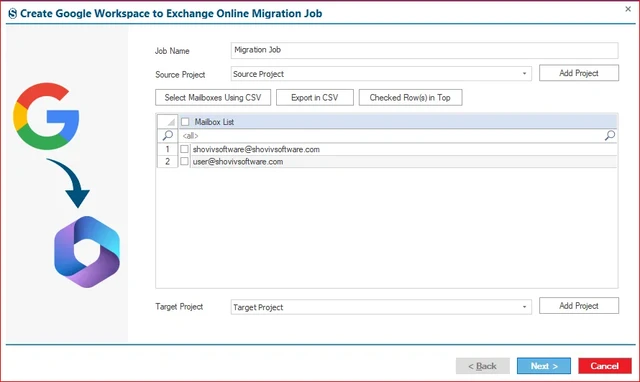
Task: Open the Source Project dropdown
Action: tap(524, 74)
